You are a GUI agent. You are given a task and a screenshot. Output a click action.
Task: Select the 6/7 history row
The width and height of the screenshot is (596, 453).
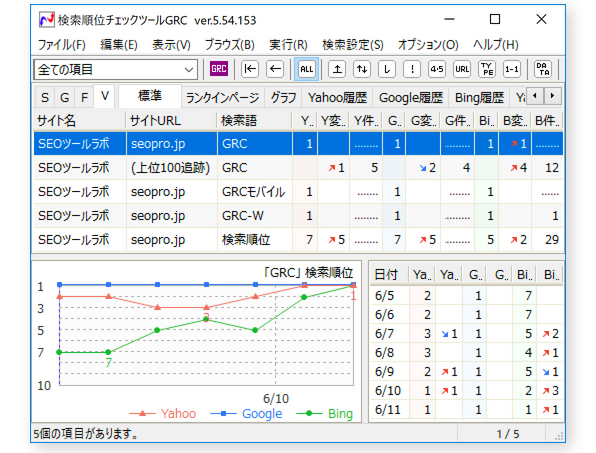click(466, 333)
